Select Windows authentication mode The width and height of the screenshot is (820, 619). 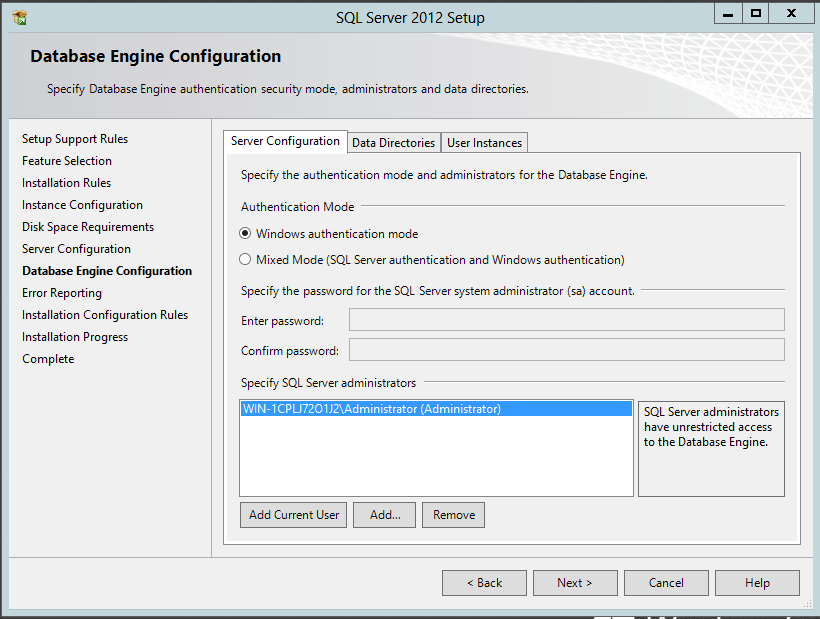pyautogui.click(x=328, y=234)
